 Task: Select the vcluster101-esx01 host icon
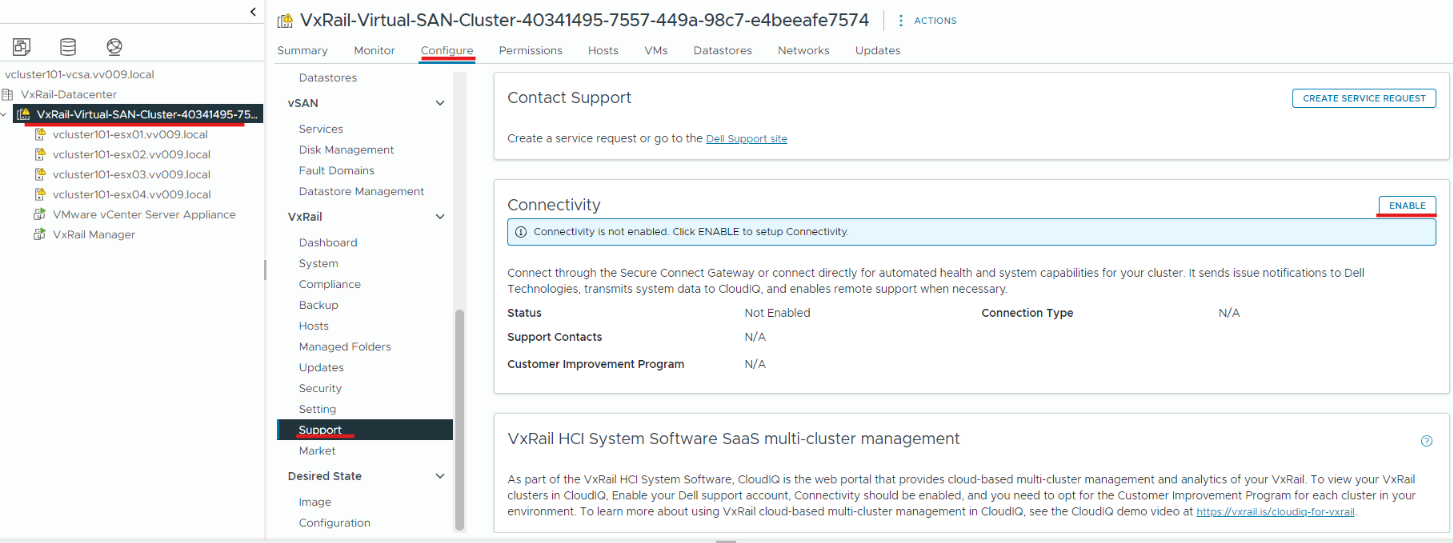pyautogui.click(x=40, y=134)
